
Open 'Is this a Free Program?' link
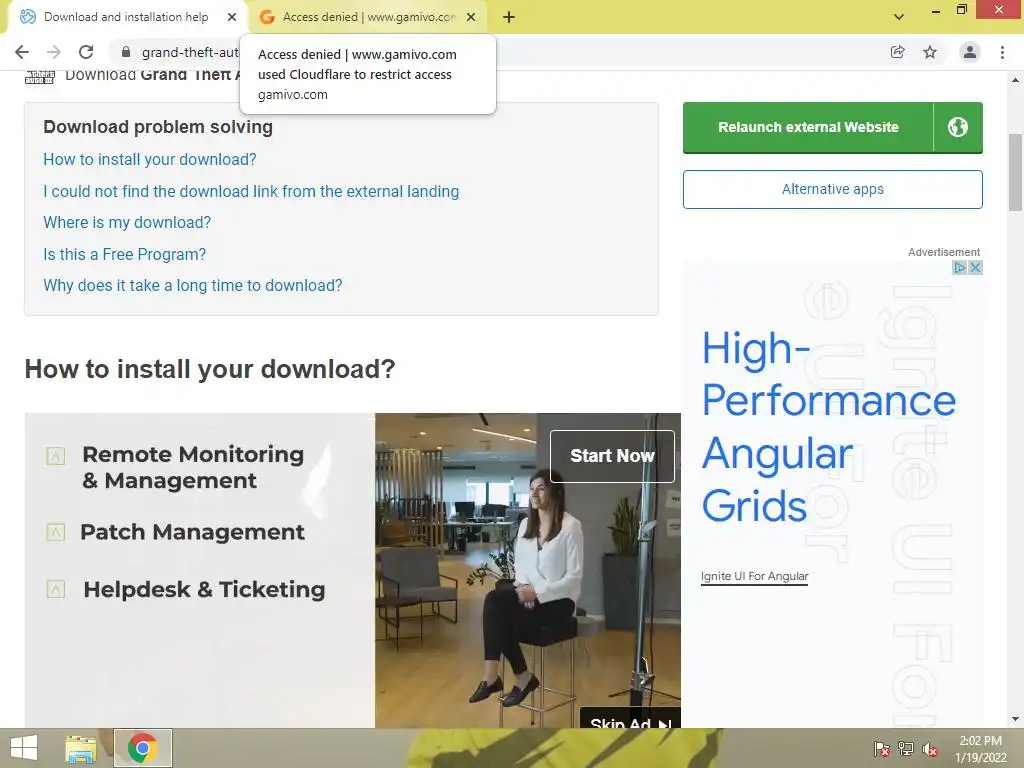124,254
